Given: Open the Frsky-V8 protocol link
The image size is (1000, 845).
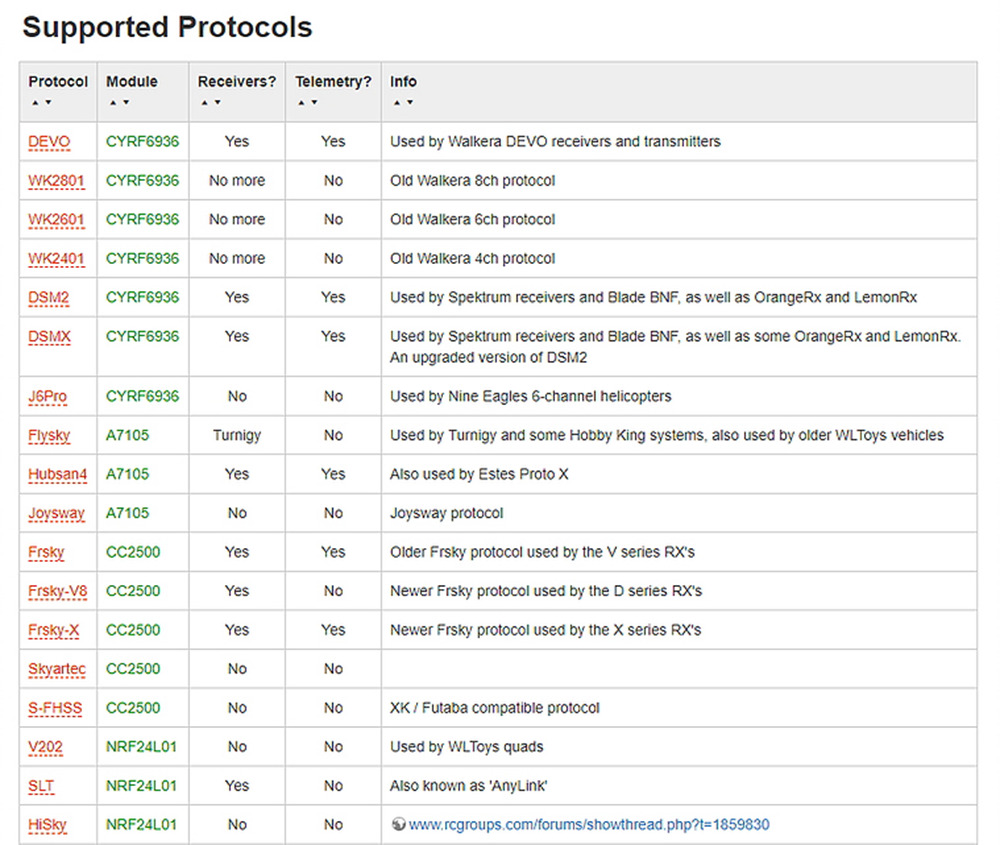Looking at the screenshot, I should [57, 591].
